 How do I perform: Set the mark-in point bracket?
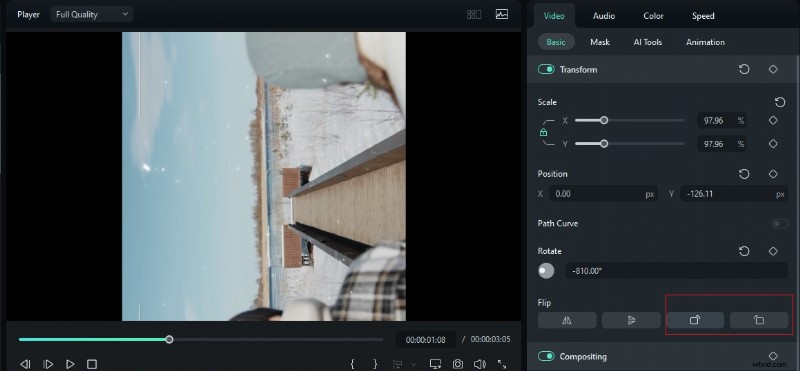(x=352, y=364)
